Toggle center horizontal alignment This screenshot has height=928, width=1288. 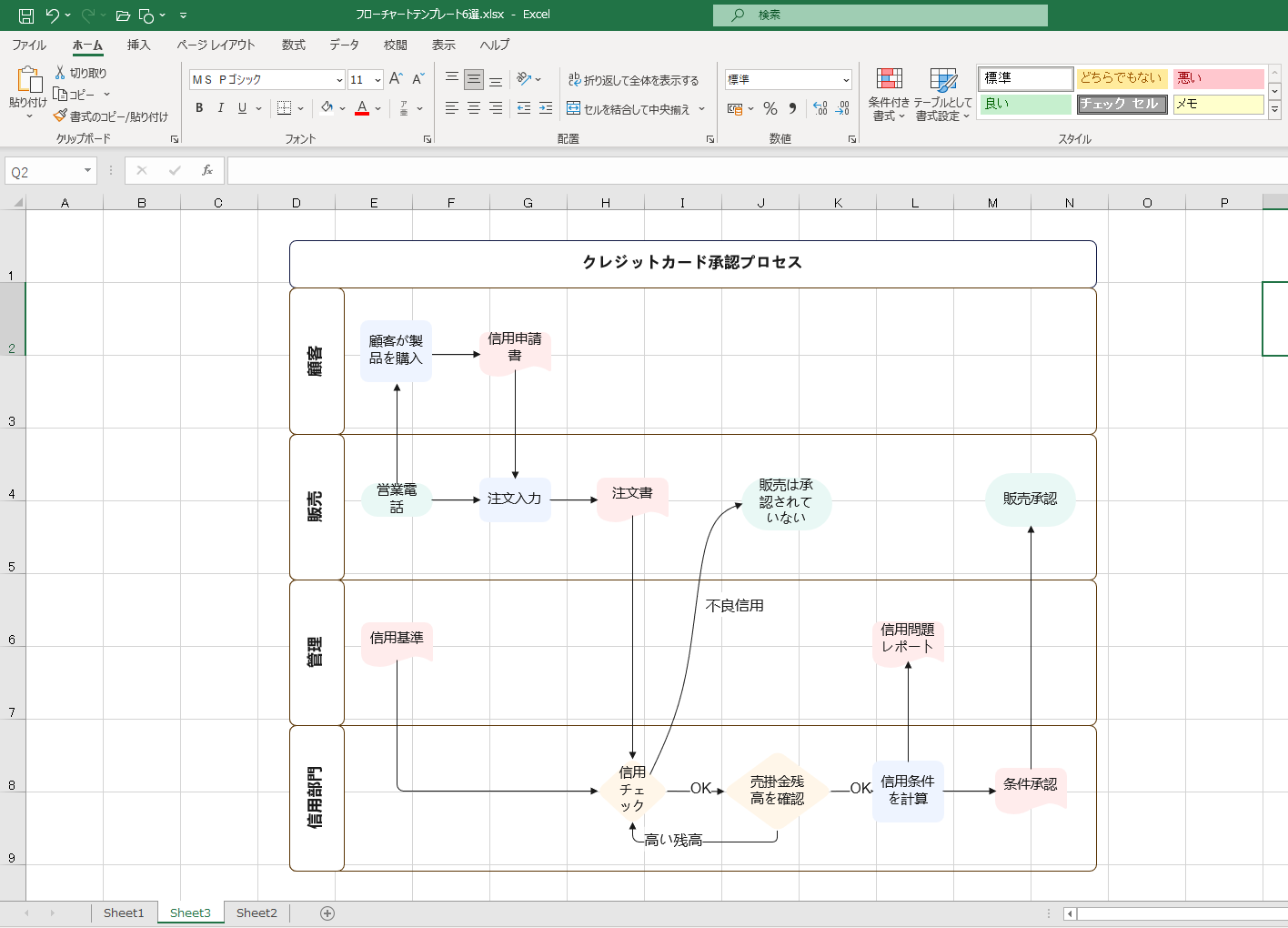pos(474,108)
